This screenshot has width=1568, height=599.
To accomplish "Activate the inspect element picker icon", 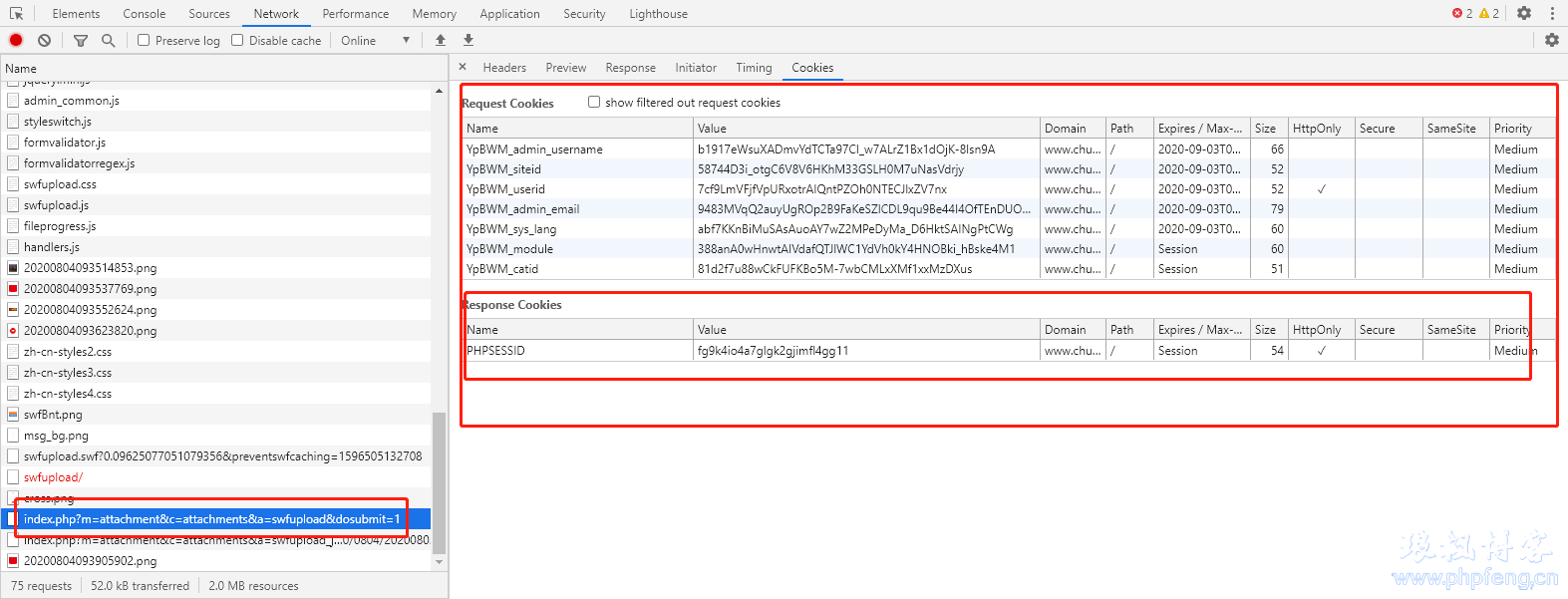I will tap(16, 14).
